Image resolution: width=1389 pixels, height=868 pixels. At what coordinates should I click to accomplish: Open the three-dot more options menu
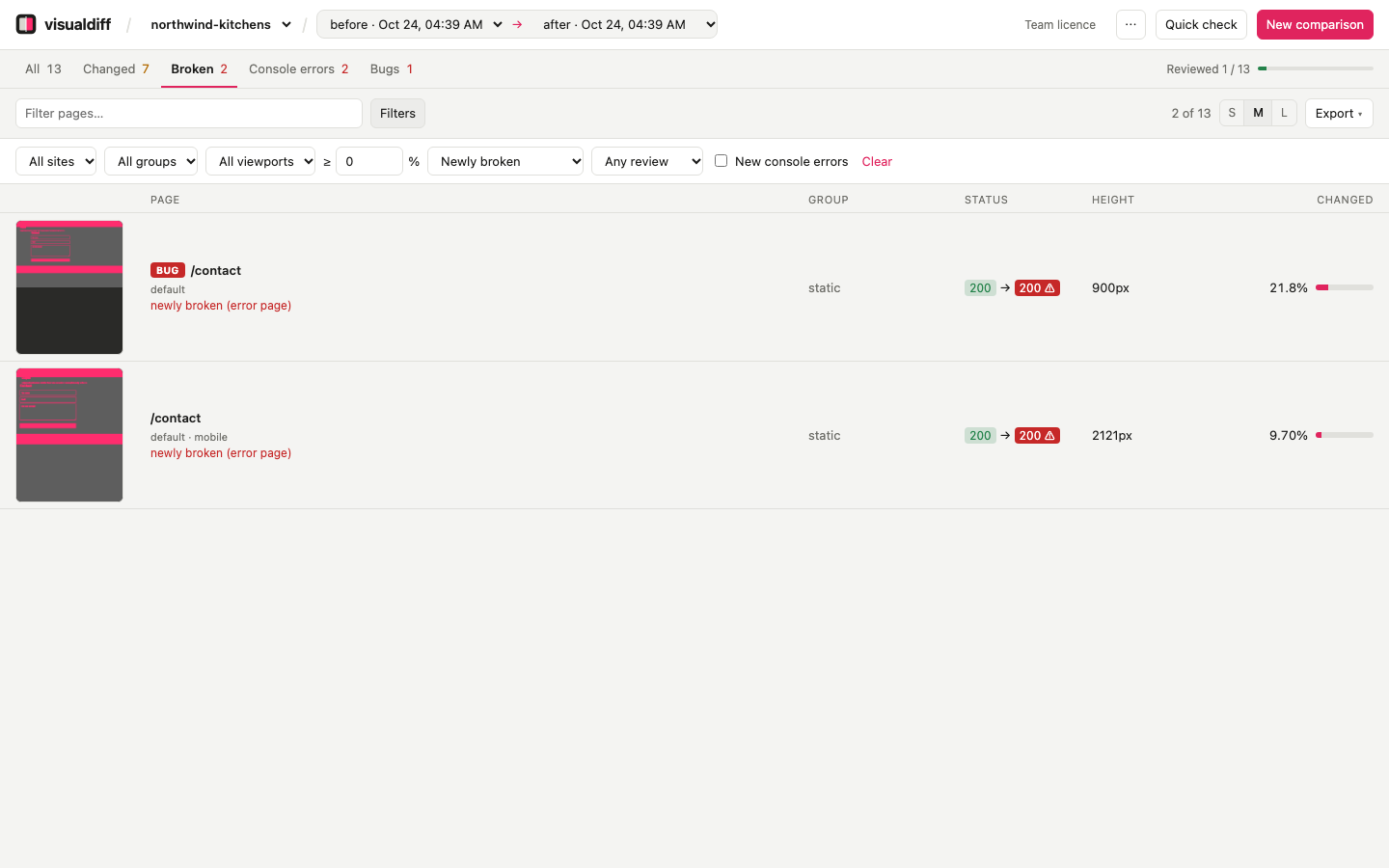(x=1130, y=24)
